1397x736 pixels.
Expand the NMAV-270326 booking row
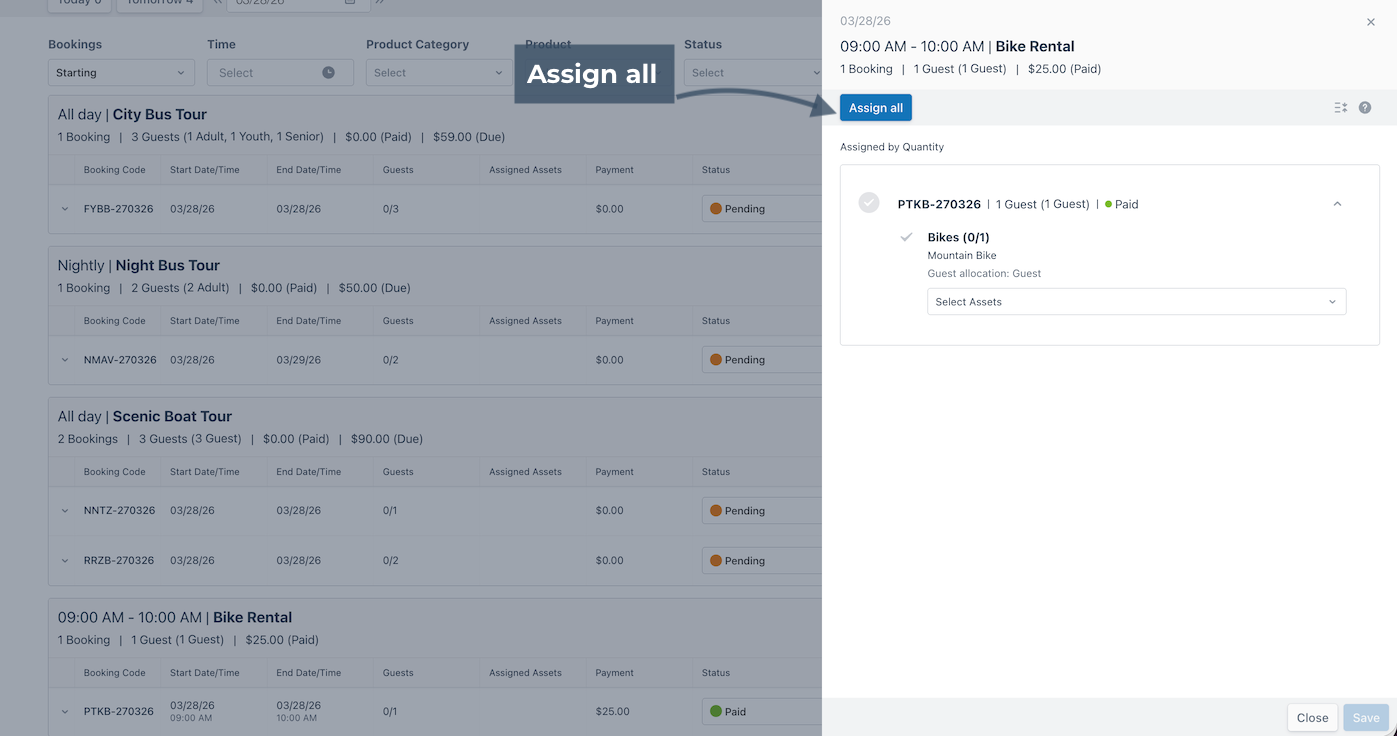(65, 360)
